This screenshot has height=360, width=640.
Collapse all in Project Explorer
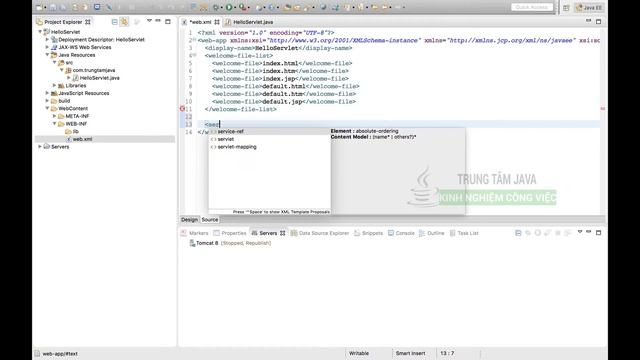[x=115, y=22]
